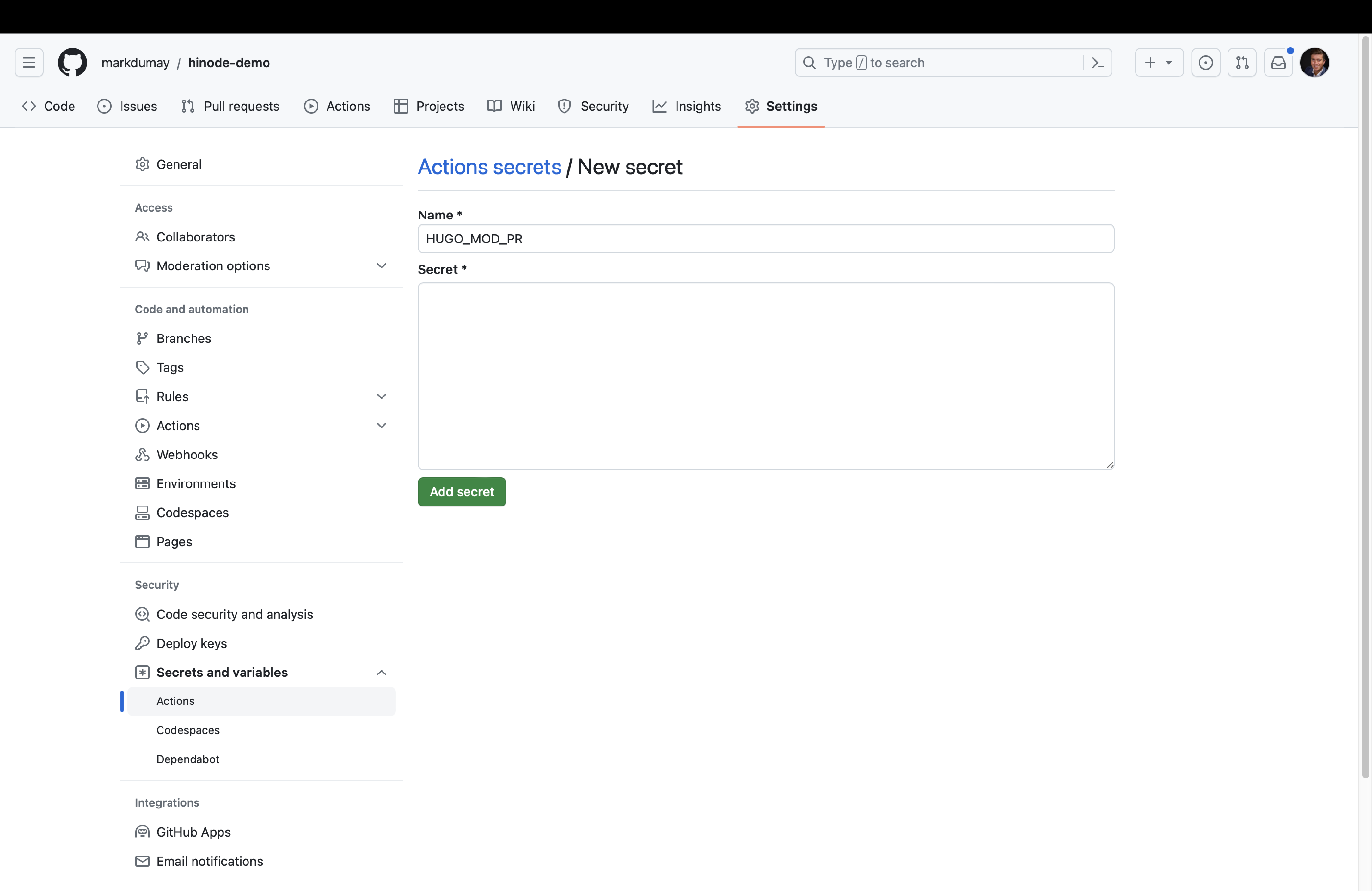
Task: Open the create new plus dropdown
Action: [x=1159, y=63]
